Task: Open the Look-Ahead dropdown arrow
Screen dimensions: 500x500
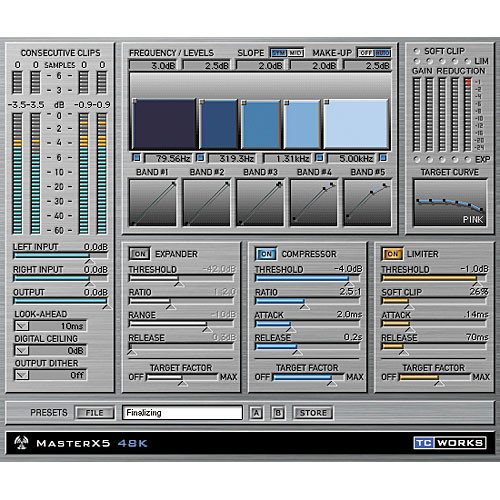Action: click(22, 326)
